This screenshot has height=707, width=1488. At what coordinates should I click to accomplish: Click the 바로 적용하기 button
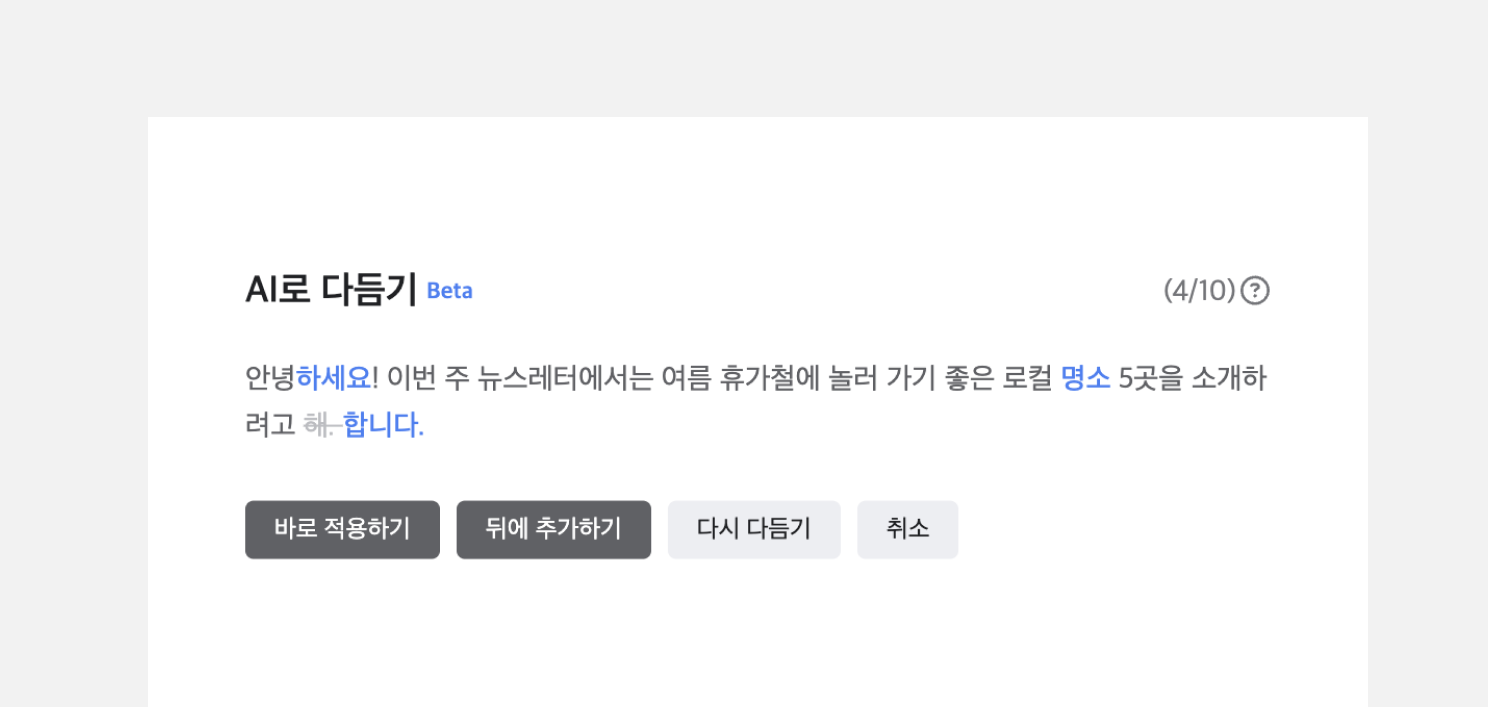342,529
